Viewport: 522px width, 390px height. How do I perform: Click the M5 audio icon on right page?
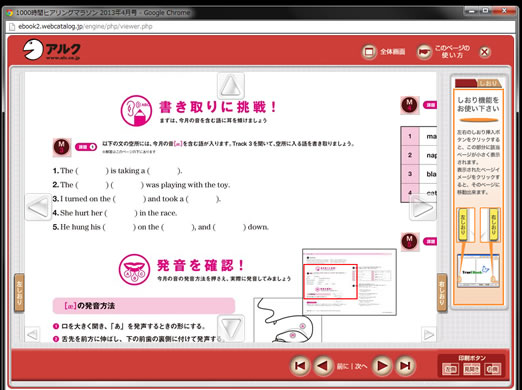coord(409,241)
